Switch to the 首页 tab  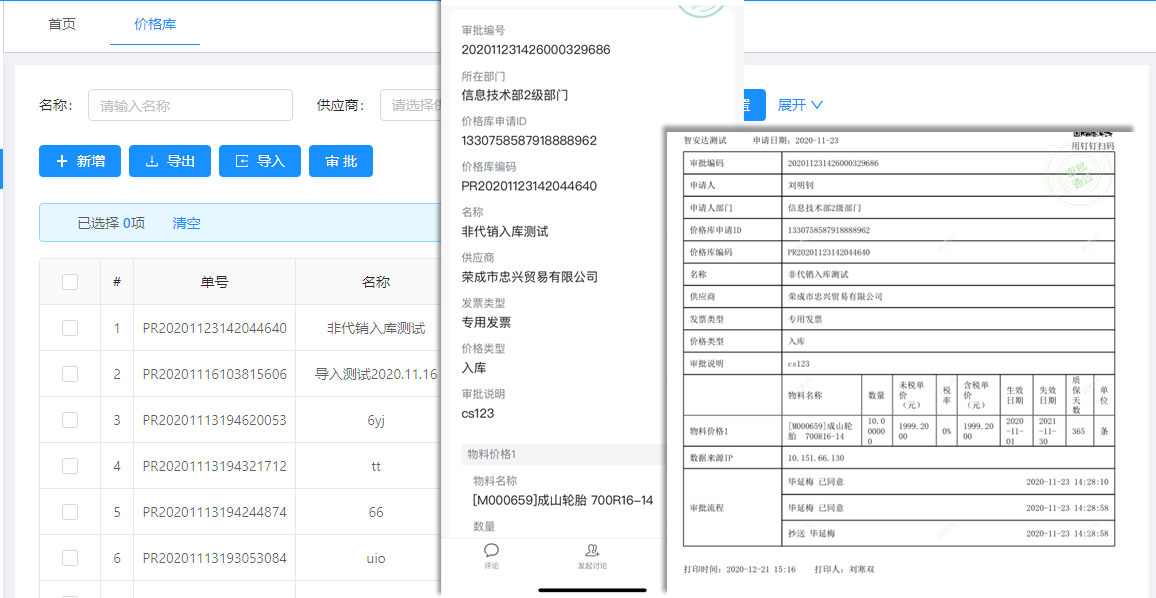point(62,24)
